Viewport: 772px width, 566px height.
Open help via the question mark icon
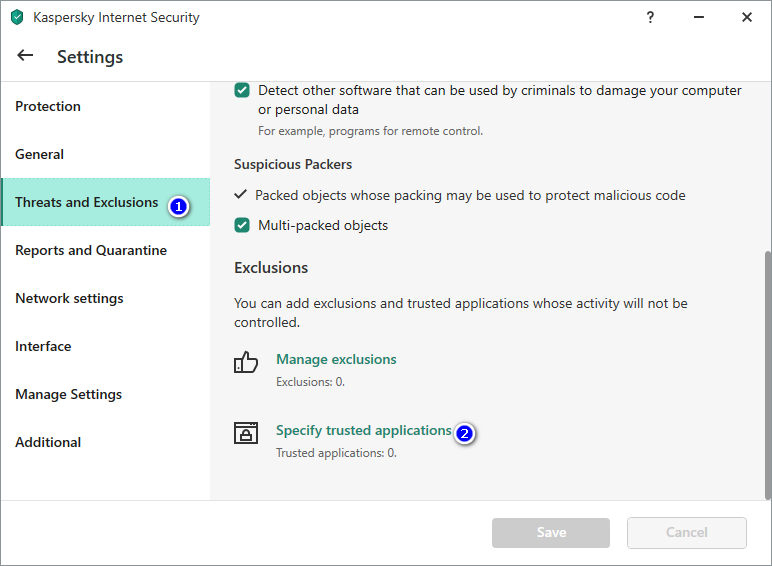(x=650, y=17)
